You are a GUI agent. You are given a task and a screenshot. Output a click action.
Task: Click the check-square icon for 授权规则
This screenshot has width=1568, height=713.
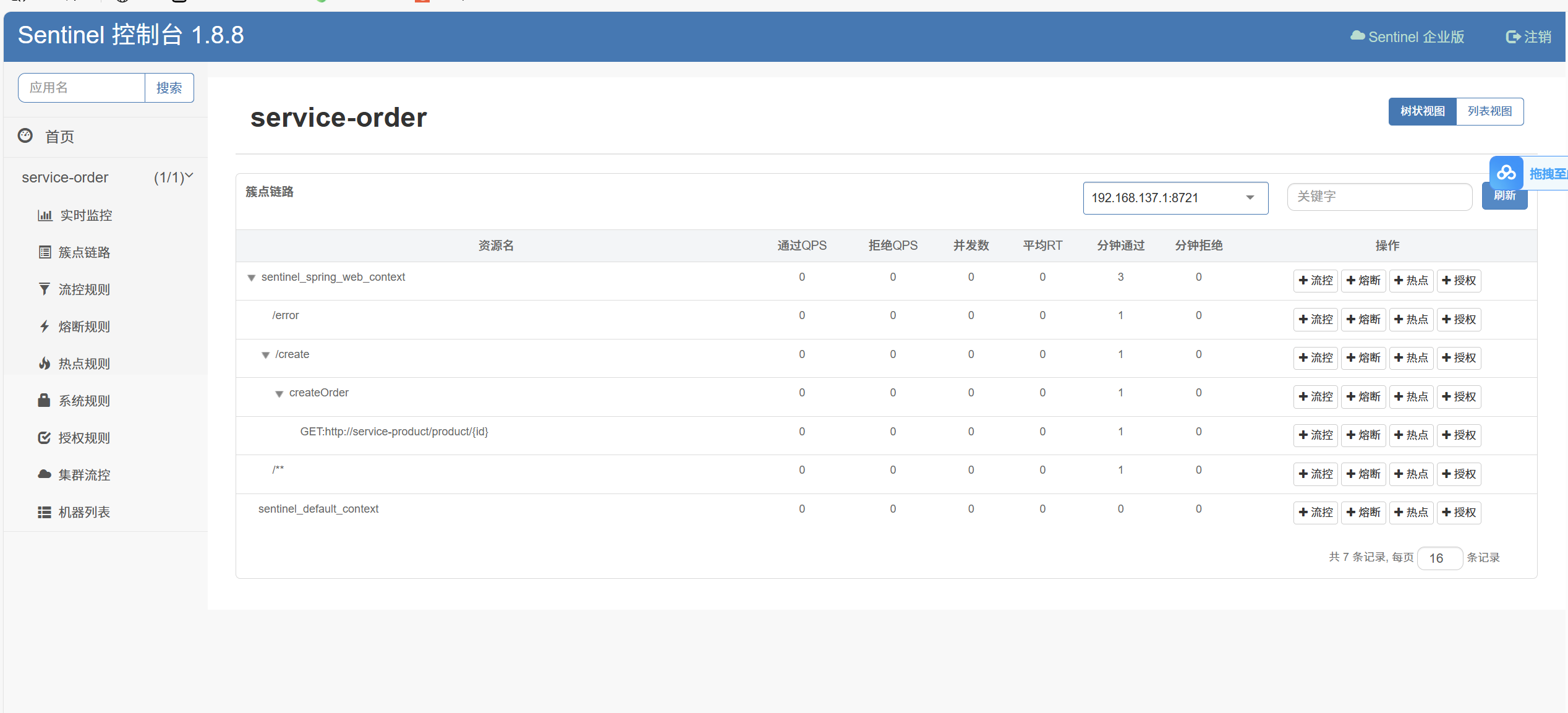pos(45,438)
